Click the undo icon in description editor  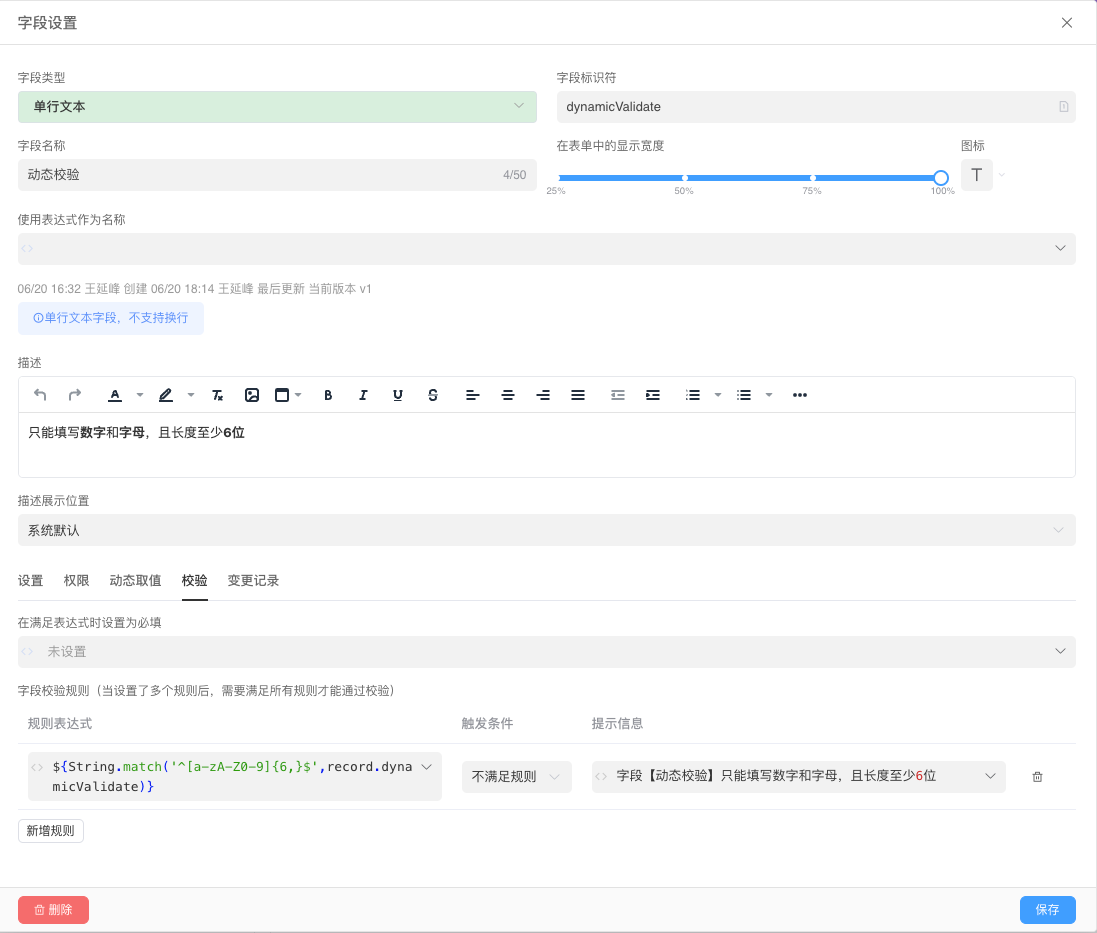[x=40, y=395]
